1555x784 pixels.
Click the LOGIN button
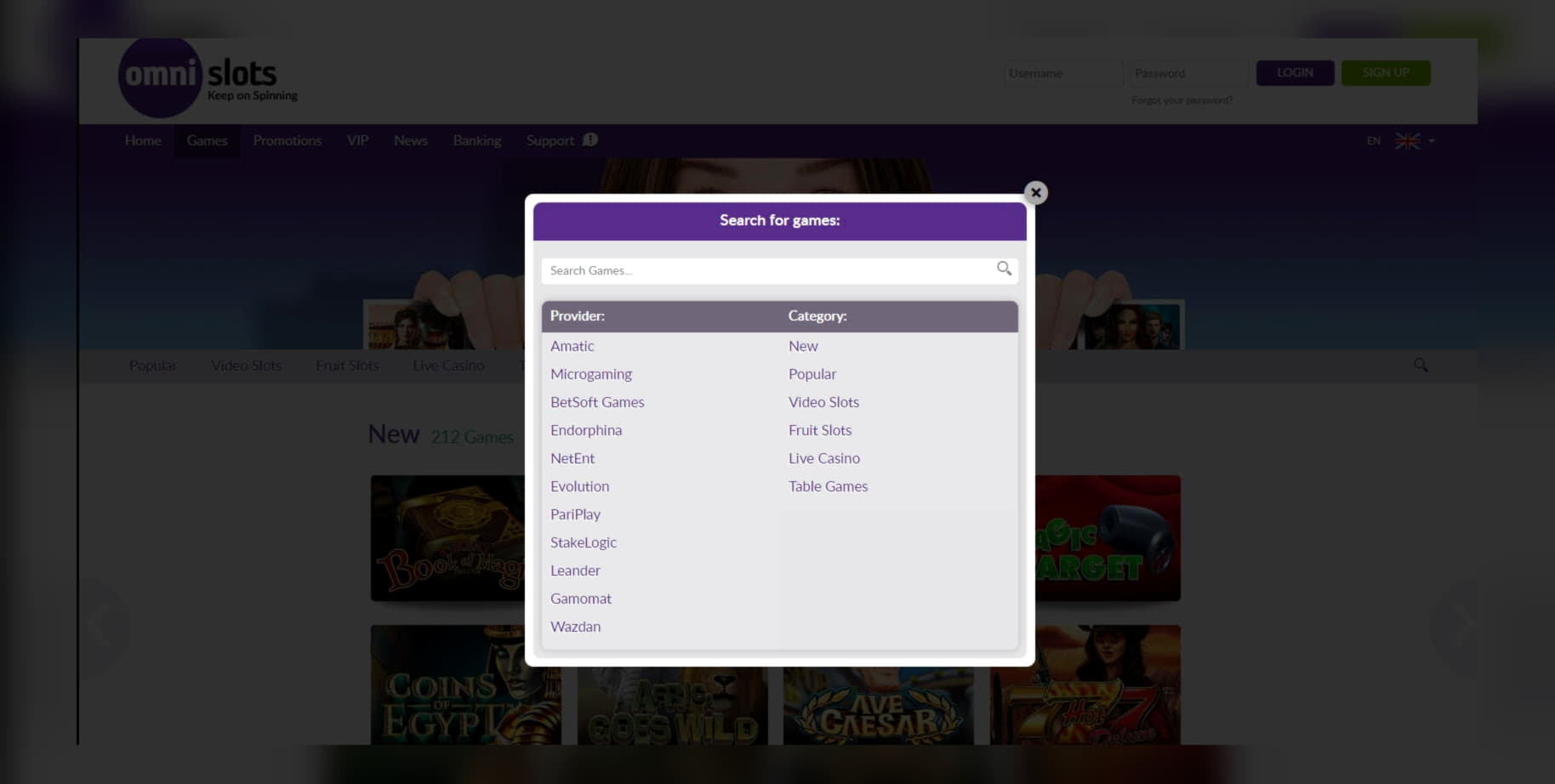pos(1295,73)
